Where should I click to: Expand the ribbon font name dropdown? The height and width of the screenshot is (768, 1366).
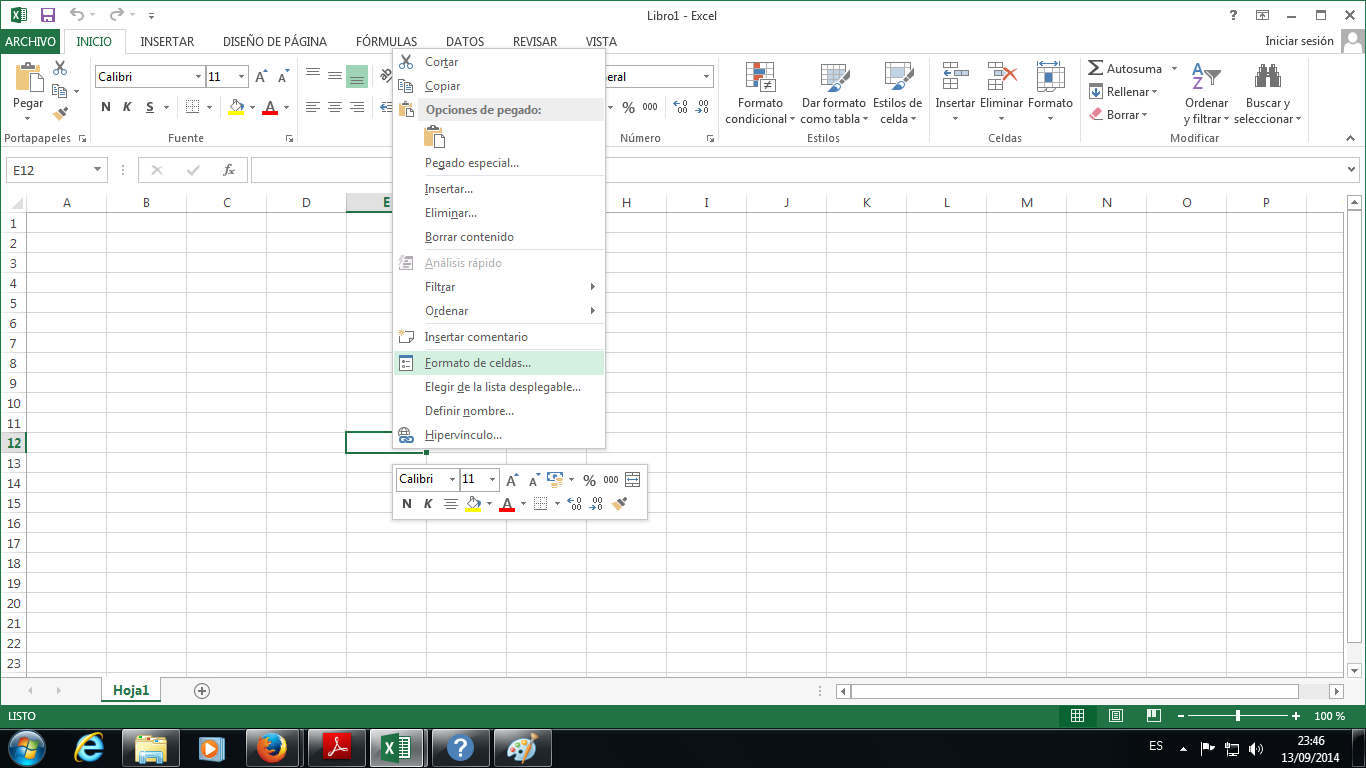pyautogui.click(x=197, y=77)
